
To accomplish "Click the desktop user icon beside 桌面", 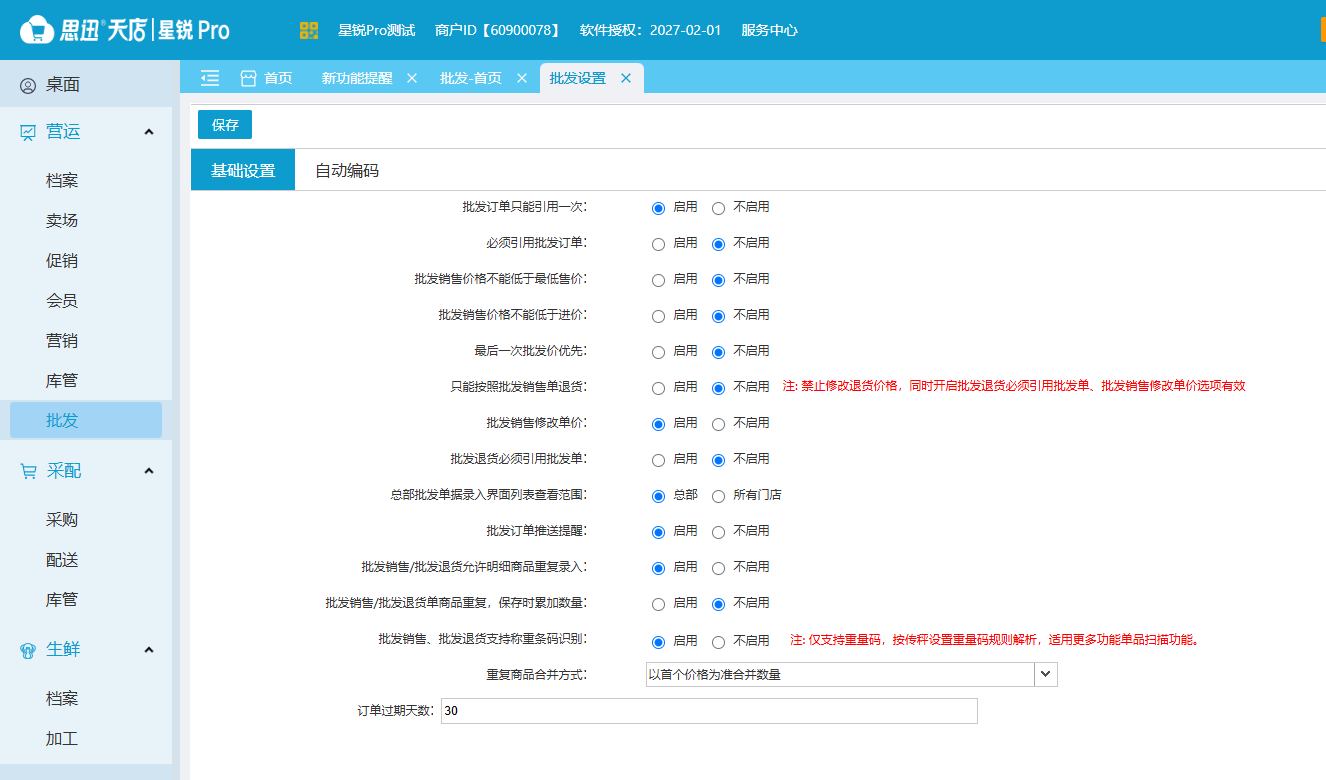I will coord(28,86).
